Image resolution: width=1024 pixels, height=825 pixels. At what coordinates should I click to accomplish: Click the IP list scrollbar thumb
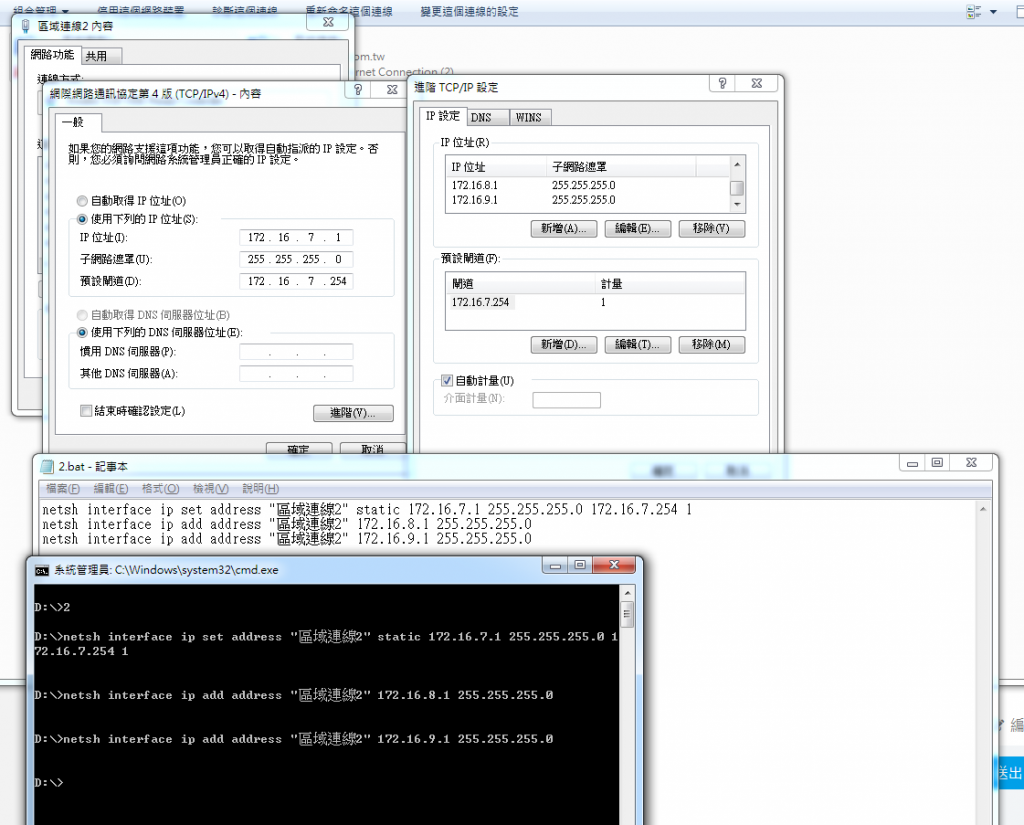[737, 188]
